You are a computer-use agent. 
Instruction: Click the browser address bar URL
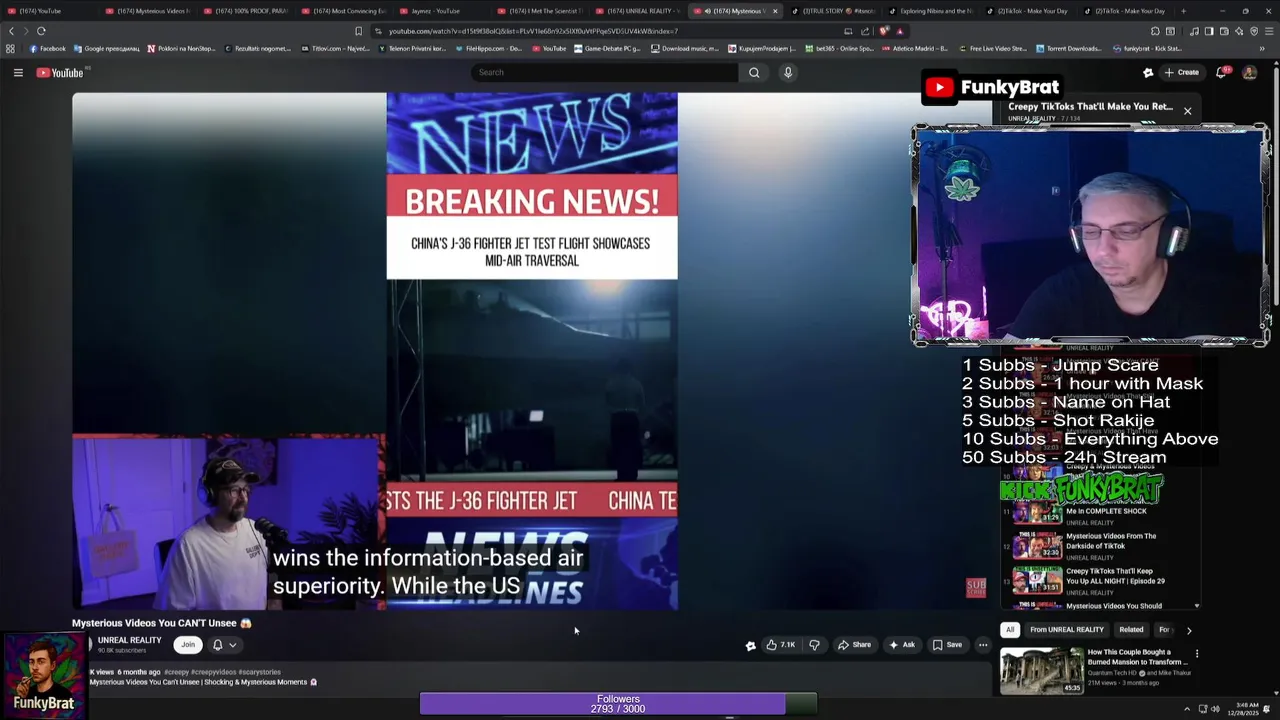[x=533, y=31]
